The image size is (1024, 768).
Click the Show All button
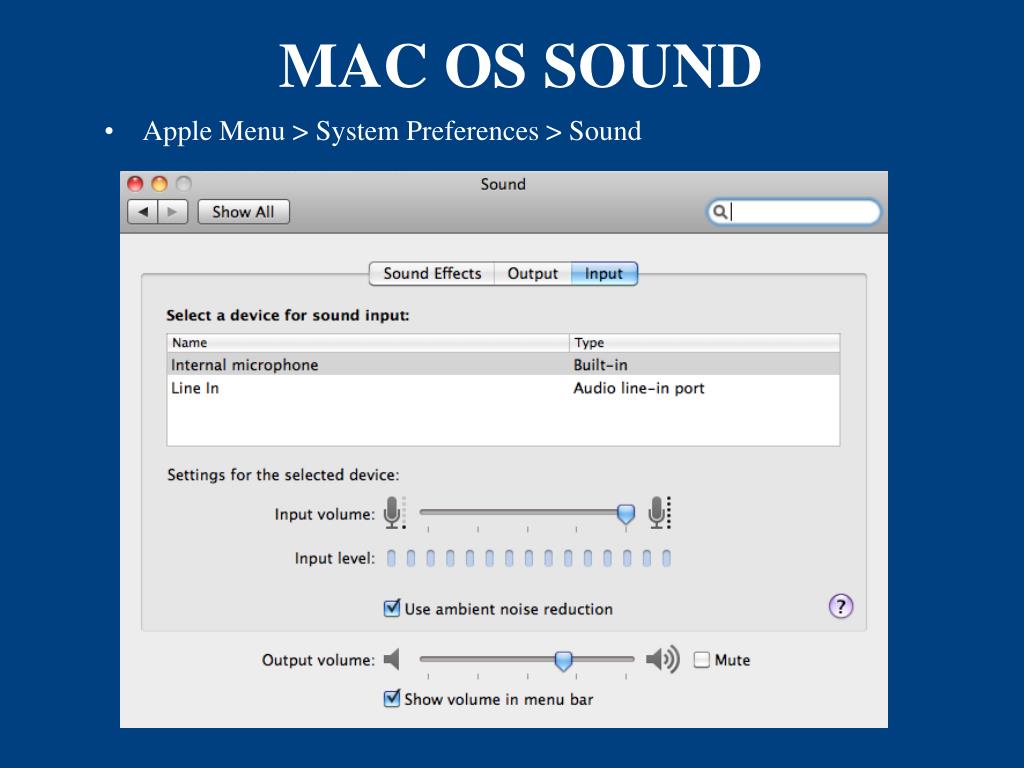point(243,212)
